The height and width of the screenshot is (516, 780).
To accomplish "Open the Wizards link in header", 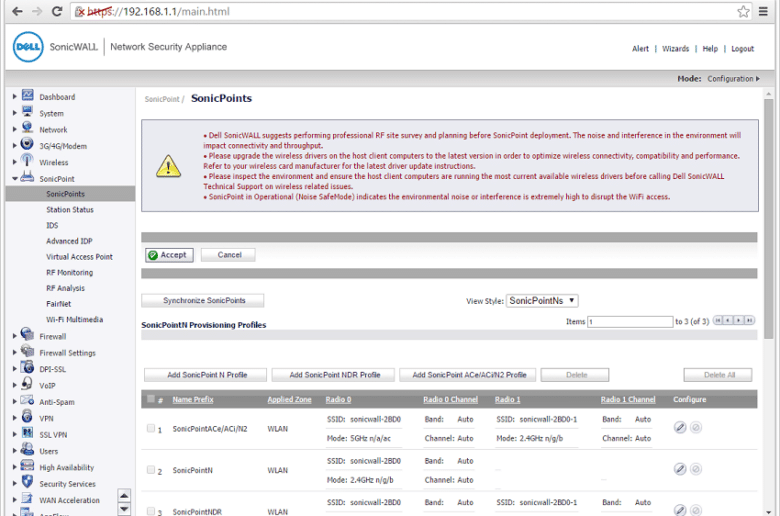I will pos(675,49).
